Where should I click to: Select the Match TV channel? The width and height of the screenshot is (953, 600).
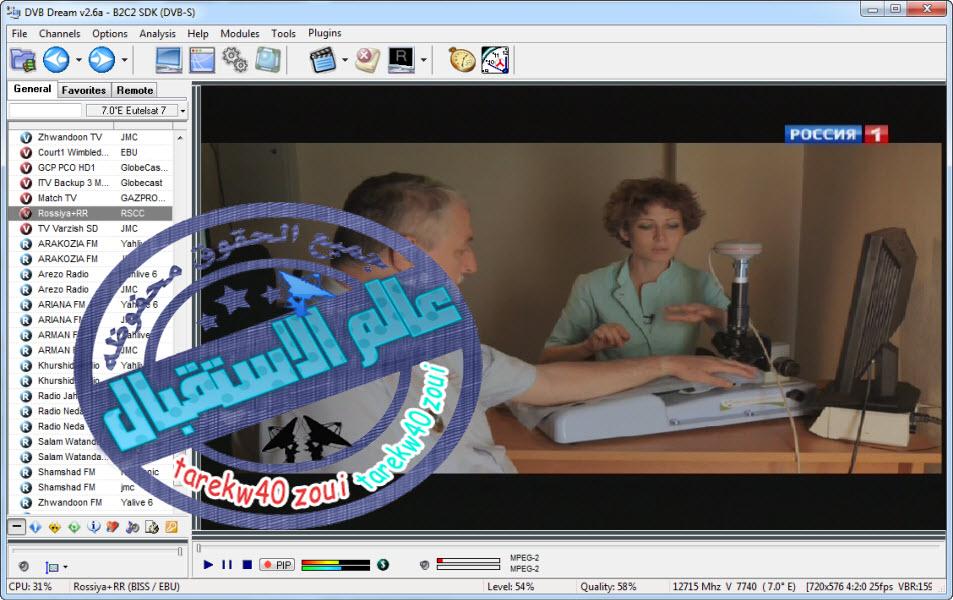91,198
